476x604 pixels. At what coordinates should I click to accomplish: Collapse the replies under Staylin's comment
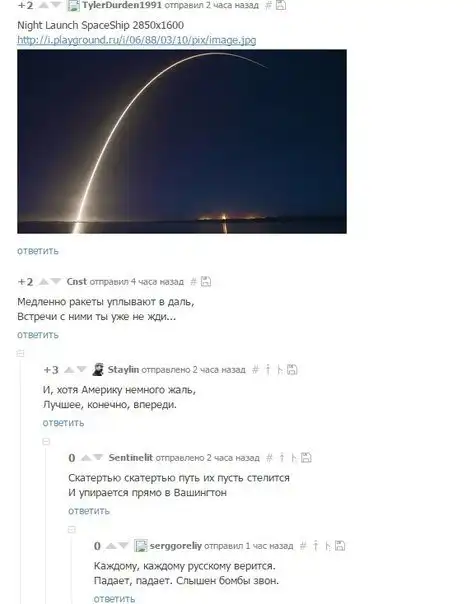[46, 441]
